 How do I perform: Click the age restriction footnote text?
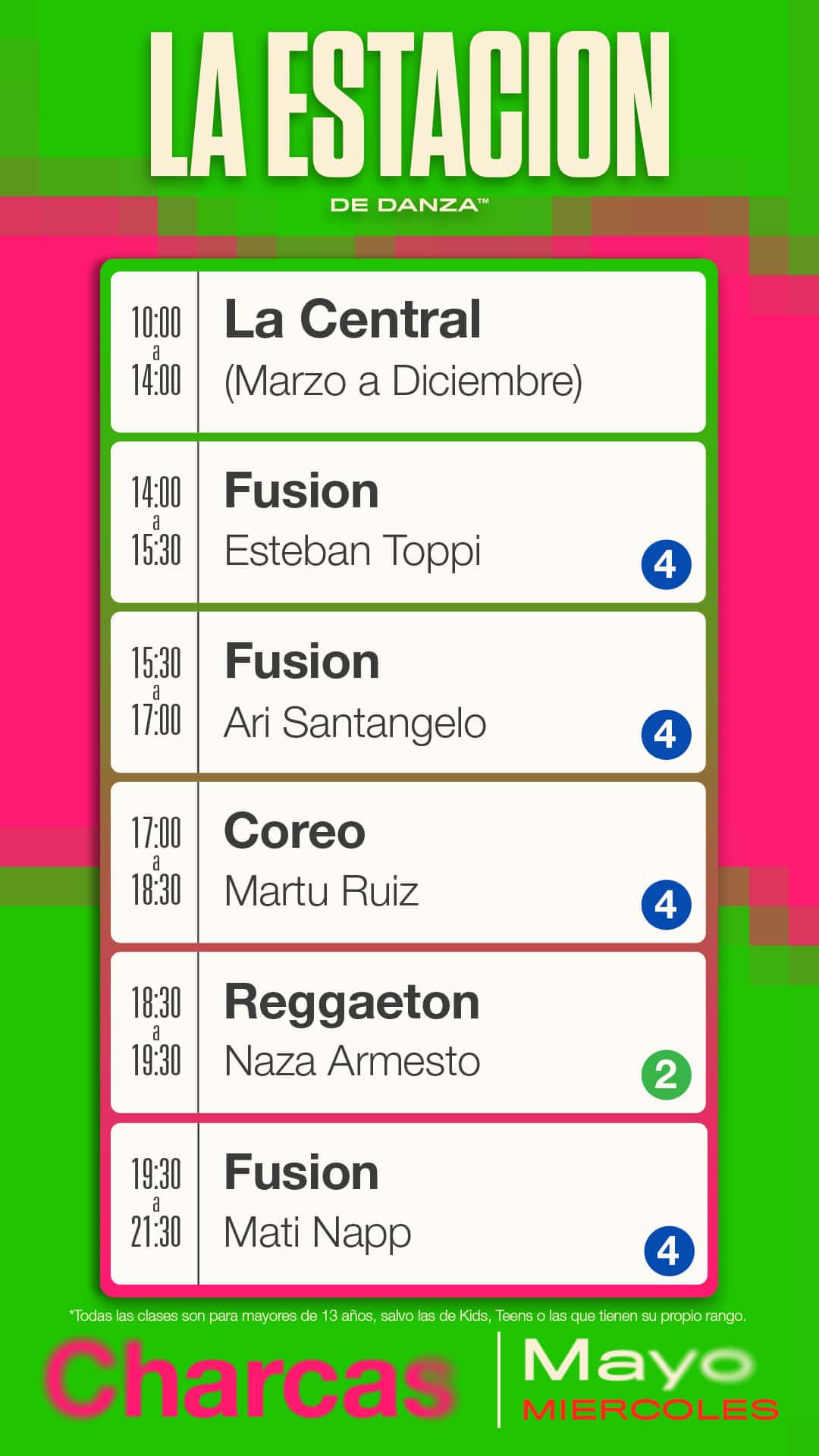[408, 1316]
